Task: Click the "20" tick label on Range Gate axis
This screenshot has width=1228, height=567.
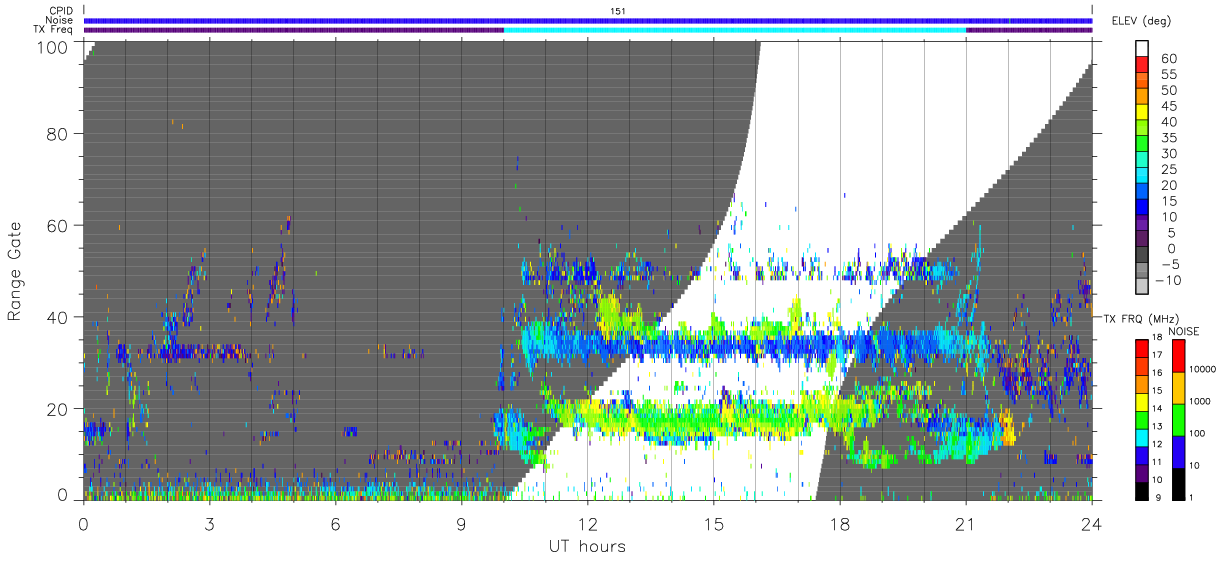Action: (59, 409)
